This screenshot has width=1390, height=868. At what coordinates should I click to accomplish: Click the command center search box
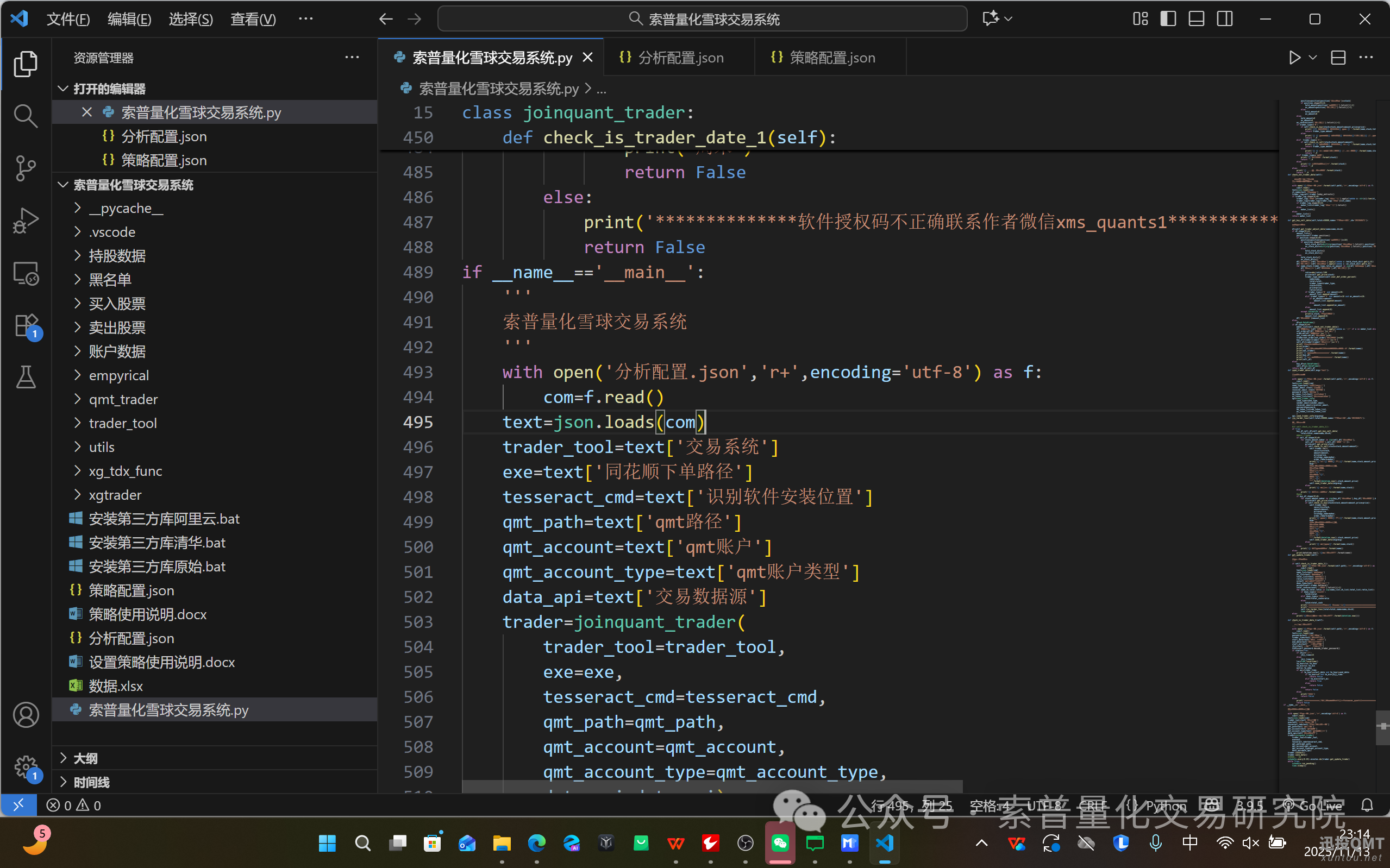702,19
